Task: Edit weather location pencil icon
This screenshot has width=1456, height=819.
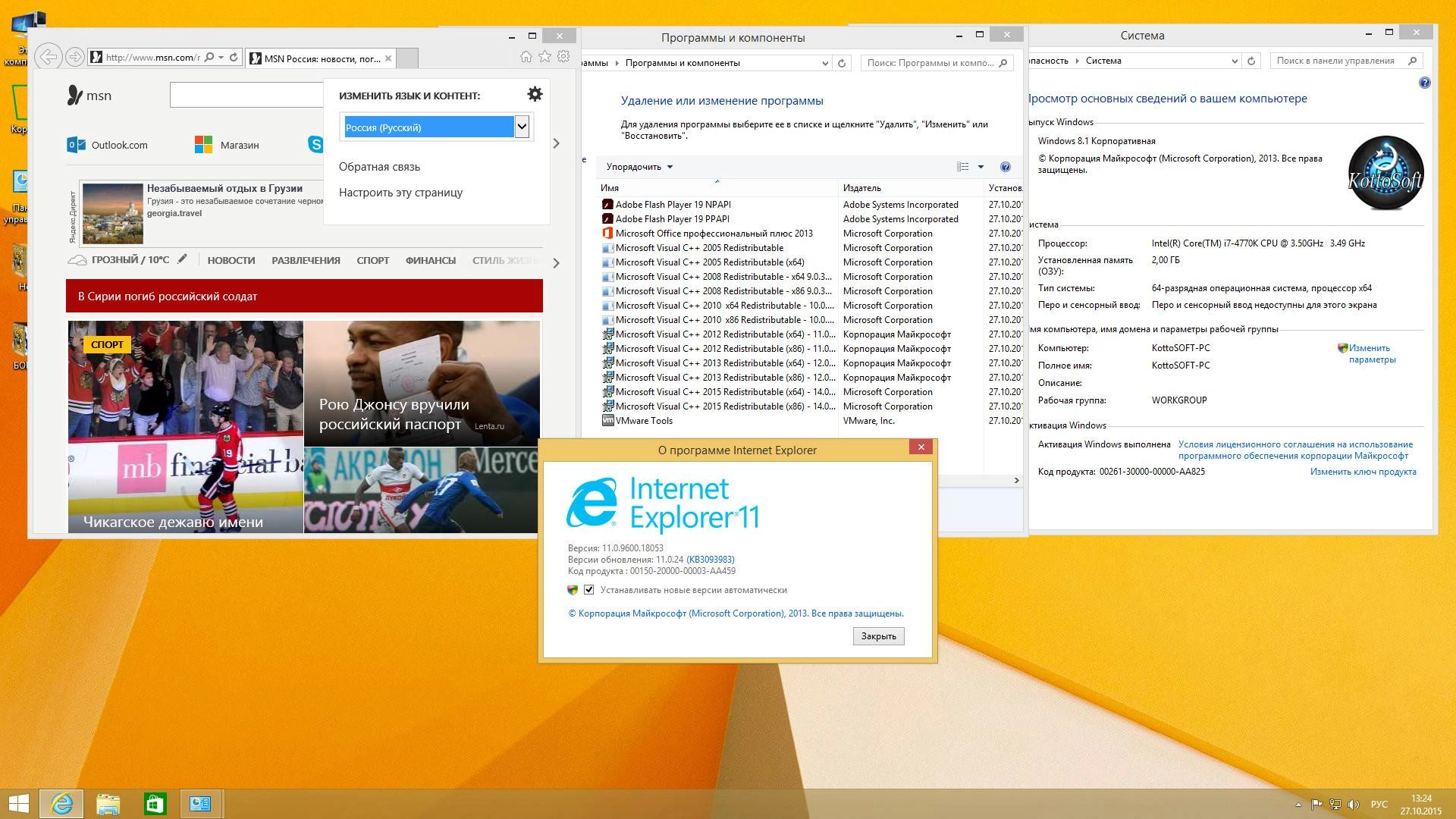Action: pos(182,259)
